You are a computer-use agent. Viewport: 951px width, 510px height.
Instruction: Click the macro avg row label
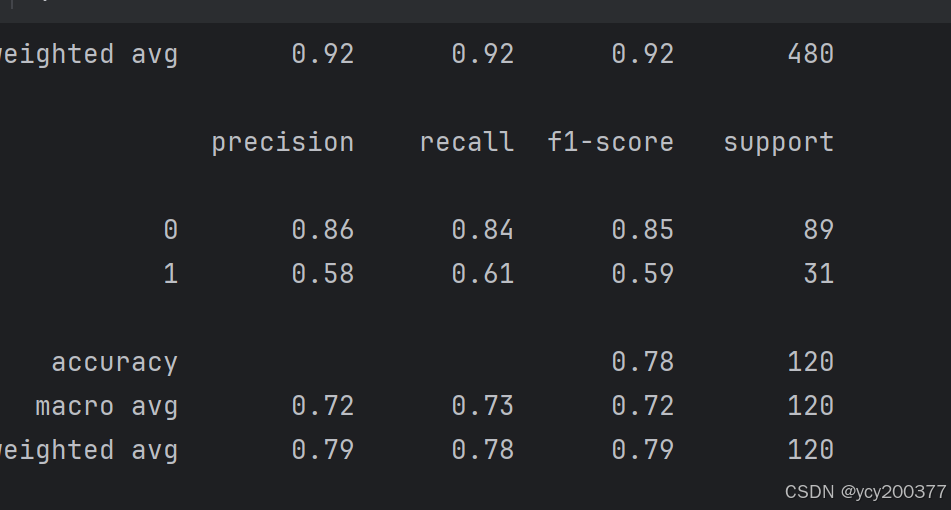coord(107,407)
